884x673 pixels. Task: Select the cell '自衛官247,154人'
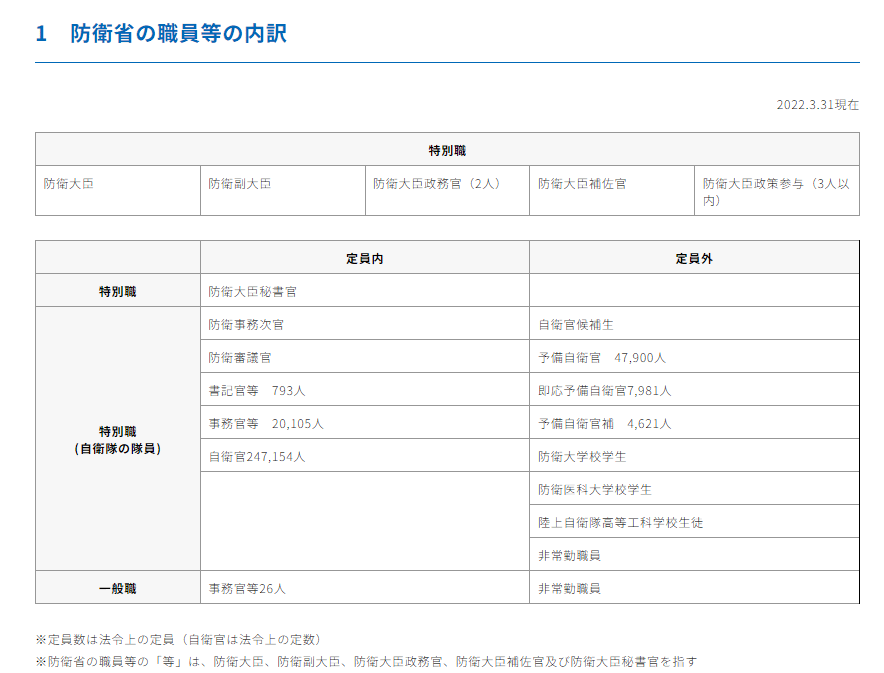coord(365,456)
